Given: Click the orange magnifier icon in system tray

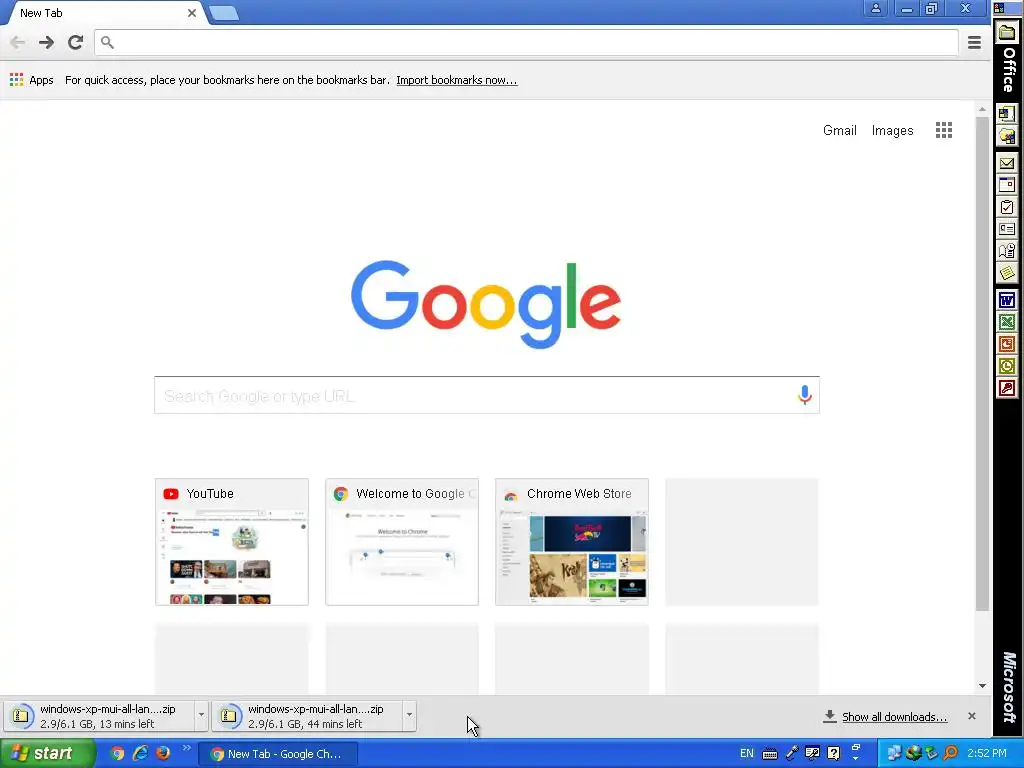Looking at the screenshot, I should click(951, 754).
